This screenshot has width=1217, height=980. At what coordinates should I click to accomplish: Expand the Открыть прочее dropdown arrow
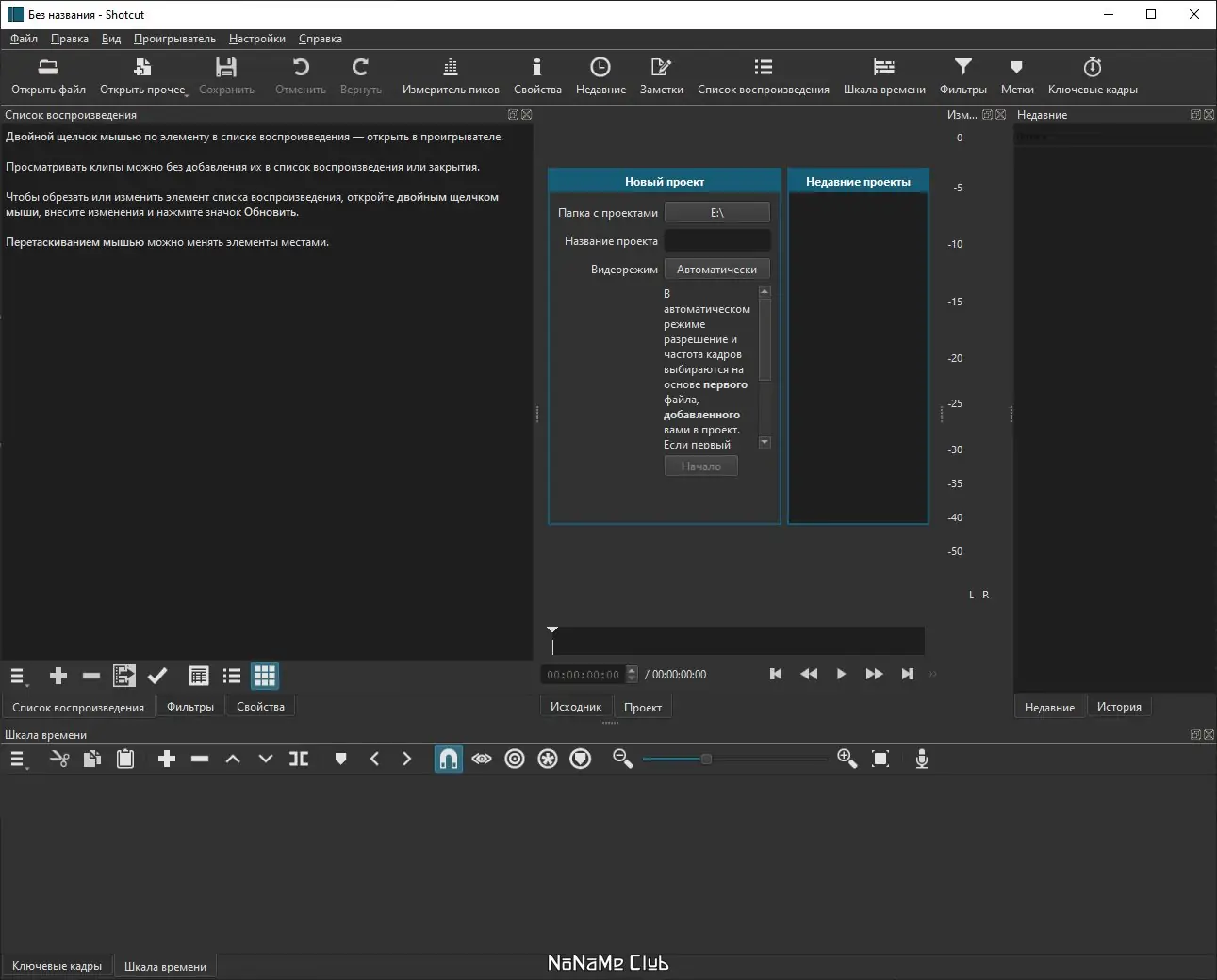point(187,95)
